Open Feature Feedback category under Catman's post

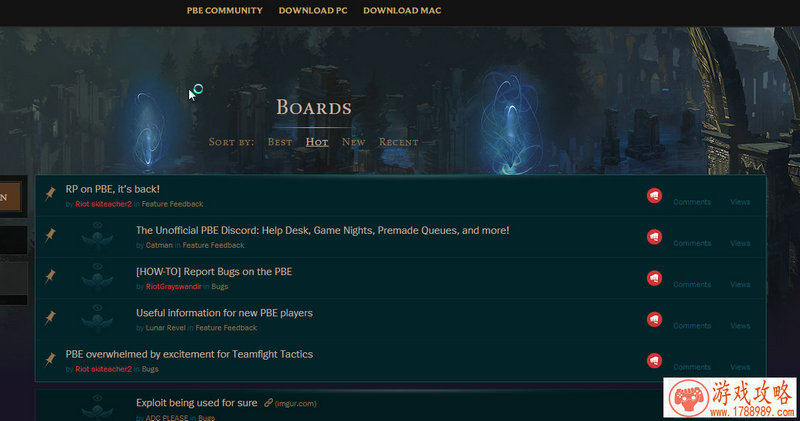(x=213, y=245)
